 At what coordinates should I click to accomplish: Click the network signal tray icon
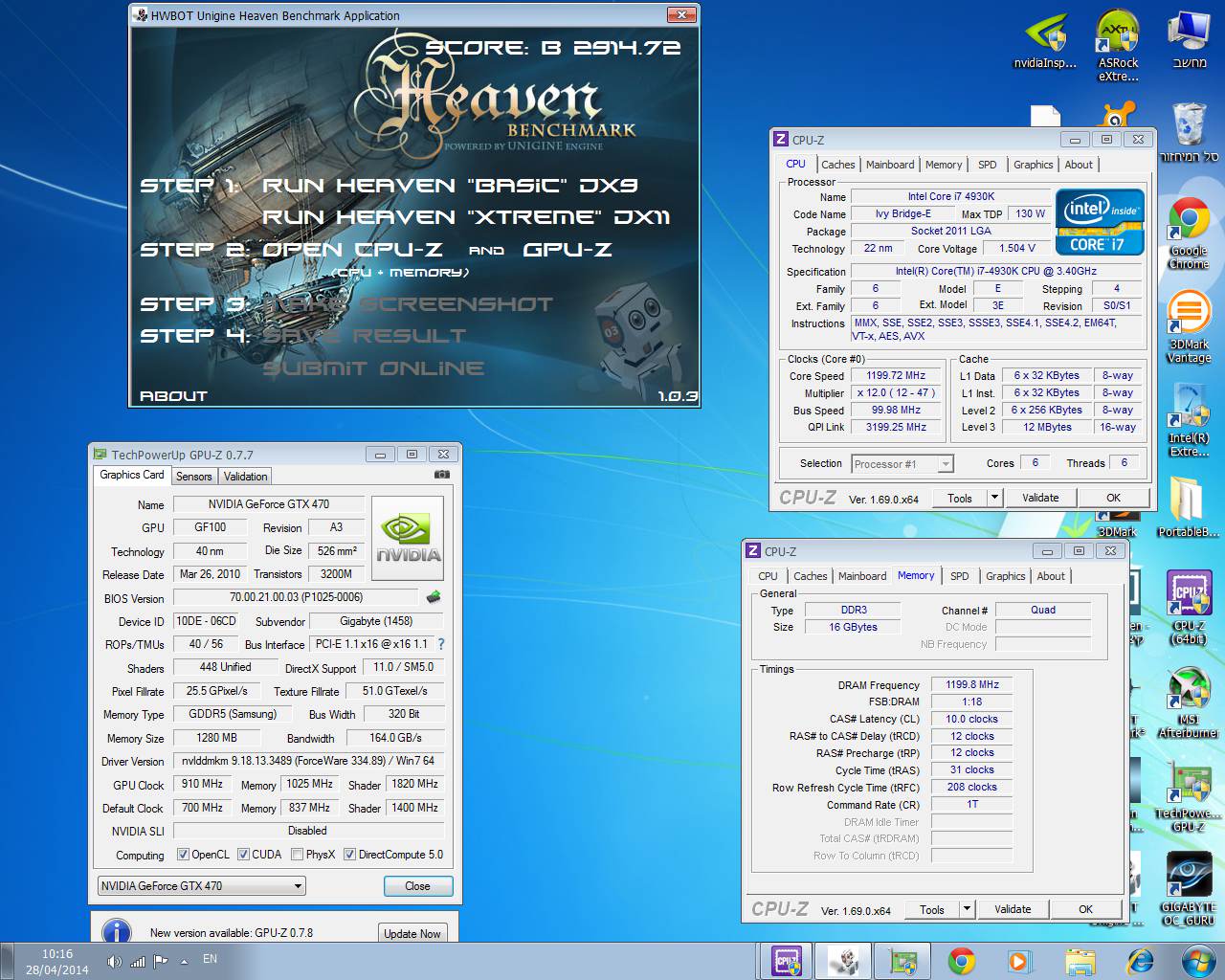pyautogui.click(x=137, y=961)
